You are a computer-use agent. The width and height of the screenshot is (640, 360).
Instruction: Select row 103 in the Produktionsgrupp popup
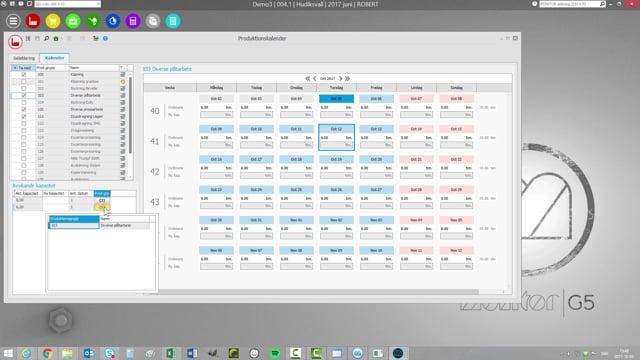coord(100,225)
